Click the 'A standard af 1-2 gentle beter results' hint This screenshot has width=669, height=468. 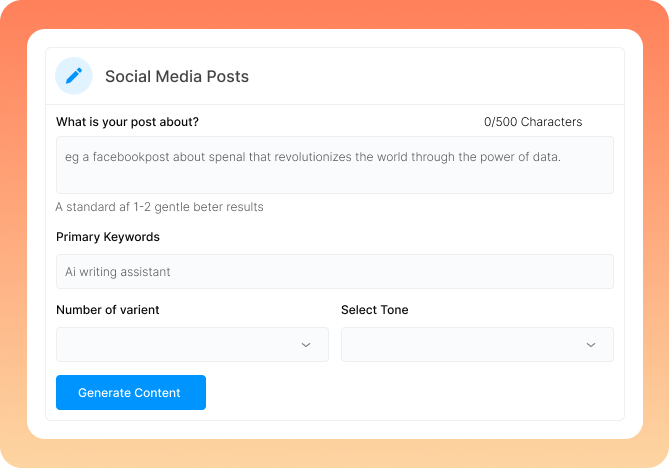[159, 207]
